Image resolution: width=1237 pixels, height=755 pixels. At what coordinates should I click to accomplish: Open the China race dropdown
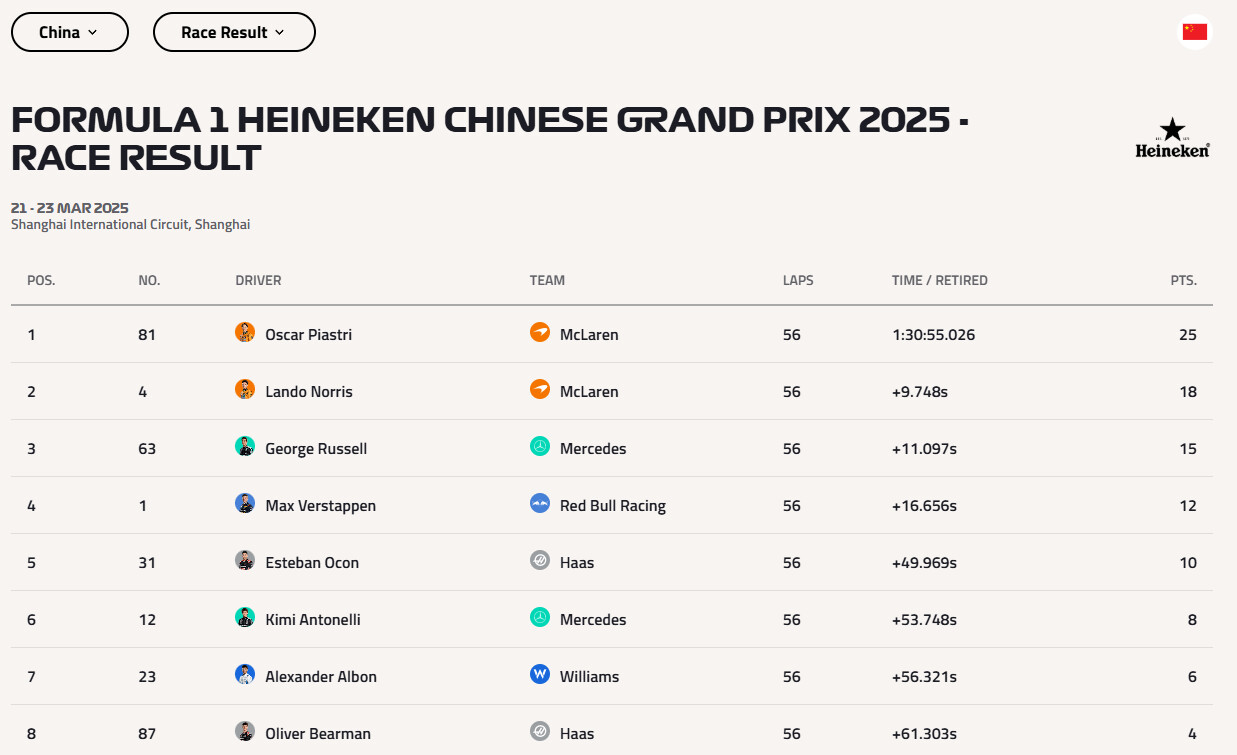pyautogui.click(x=70, y=32)
